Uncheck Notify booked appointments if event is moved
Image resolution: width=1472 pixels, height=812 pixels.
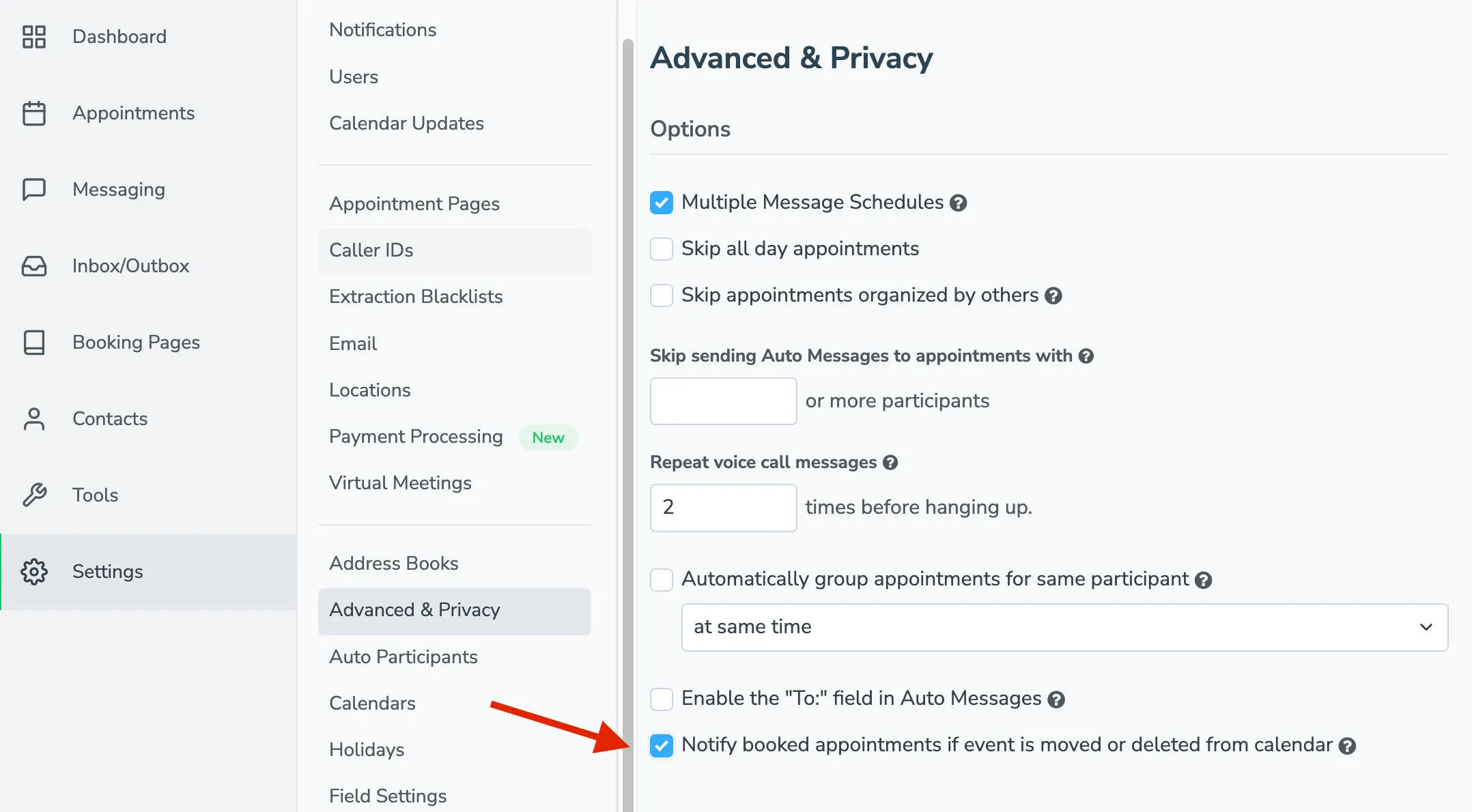661,744
